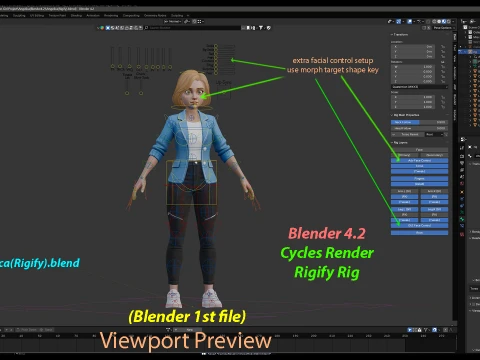Open the snapping options popover

click(x=201, y=21)
